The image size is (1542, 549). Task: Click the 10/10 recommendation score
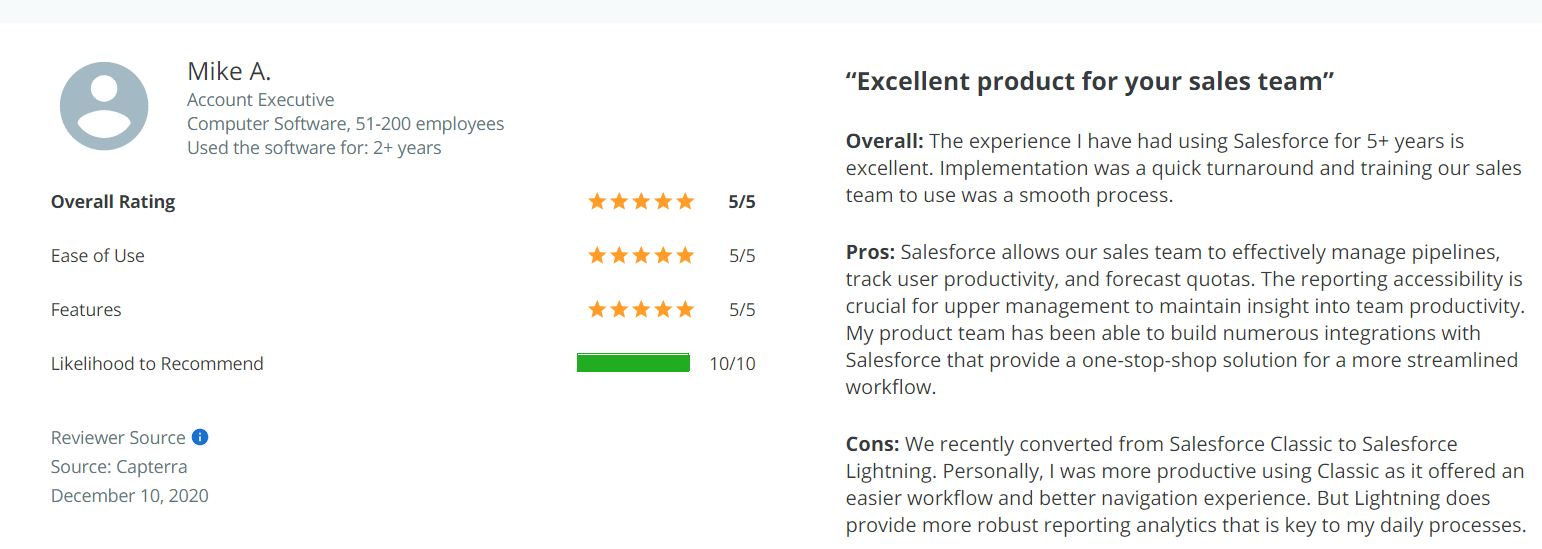[x=732, y=364]
